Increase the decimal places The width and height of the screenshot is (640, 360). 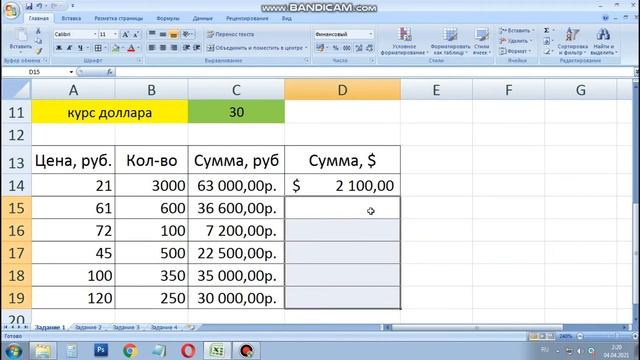[359, 48]
